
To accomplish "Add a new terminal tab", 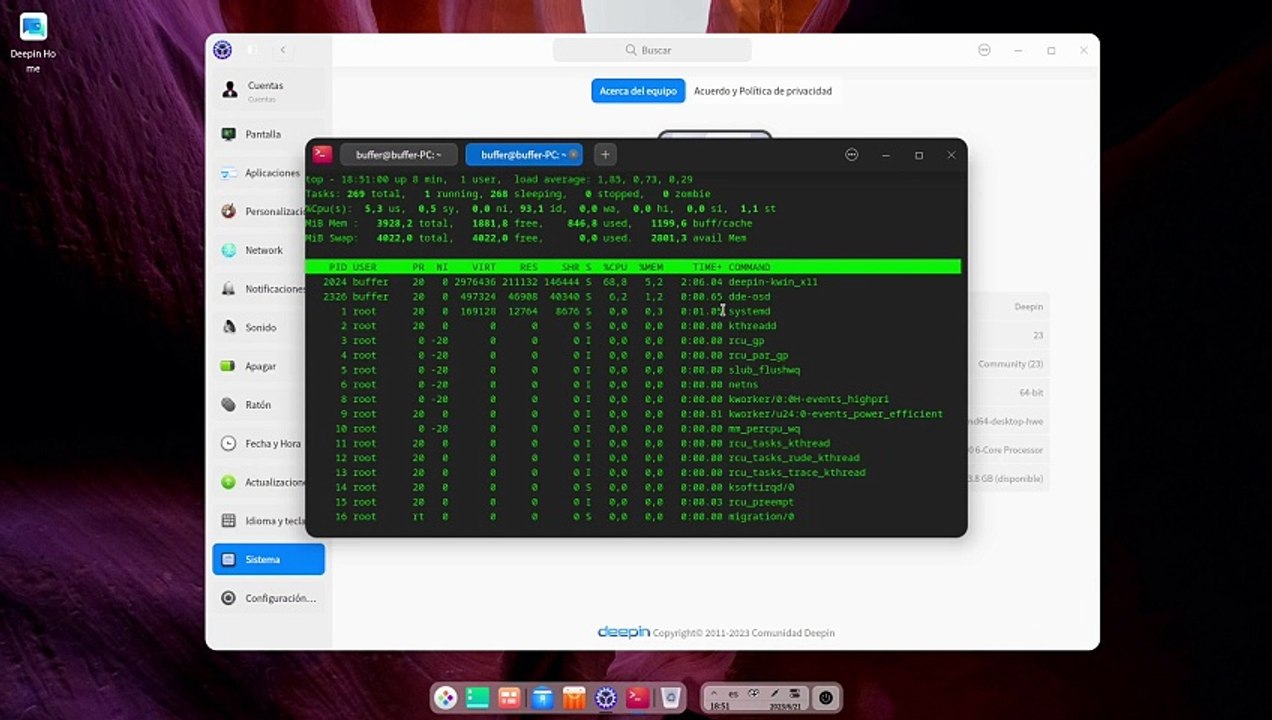I will click(x=605, y=154).
